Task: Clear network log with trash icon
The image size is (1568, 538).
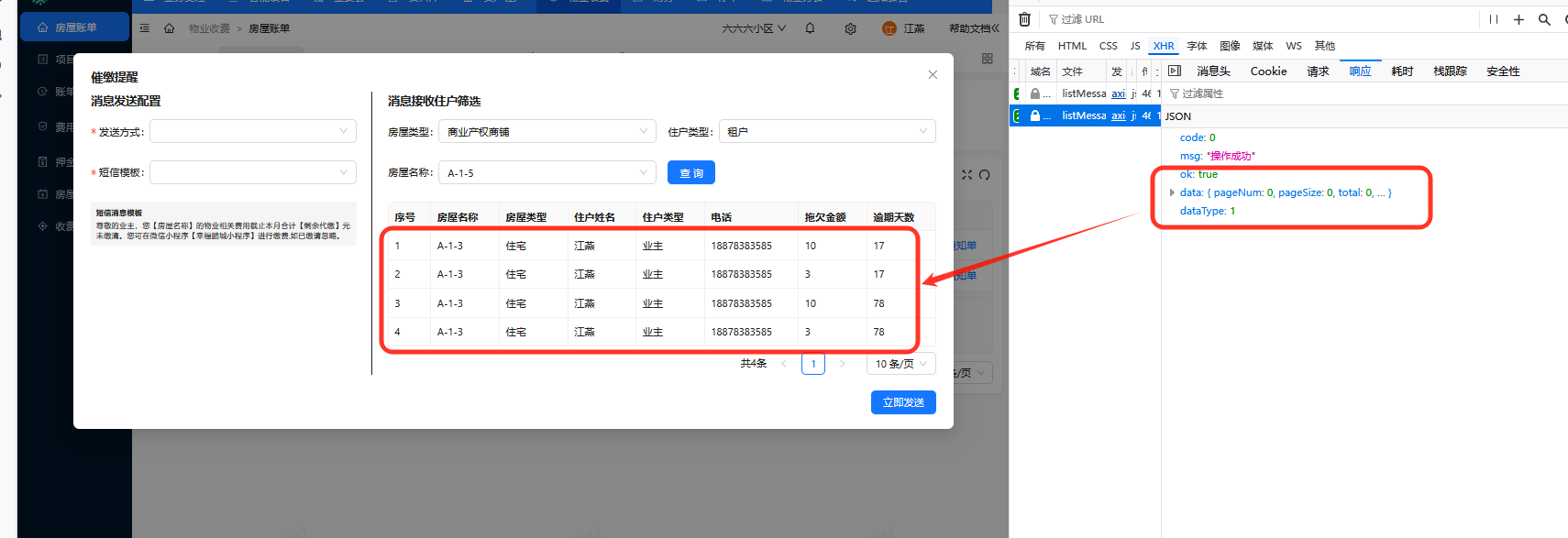Action: (1025, 19)
